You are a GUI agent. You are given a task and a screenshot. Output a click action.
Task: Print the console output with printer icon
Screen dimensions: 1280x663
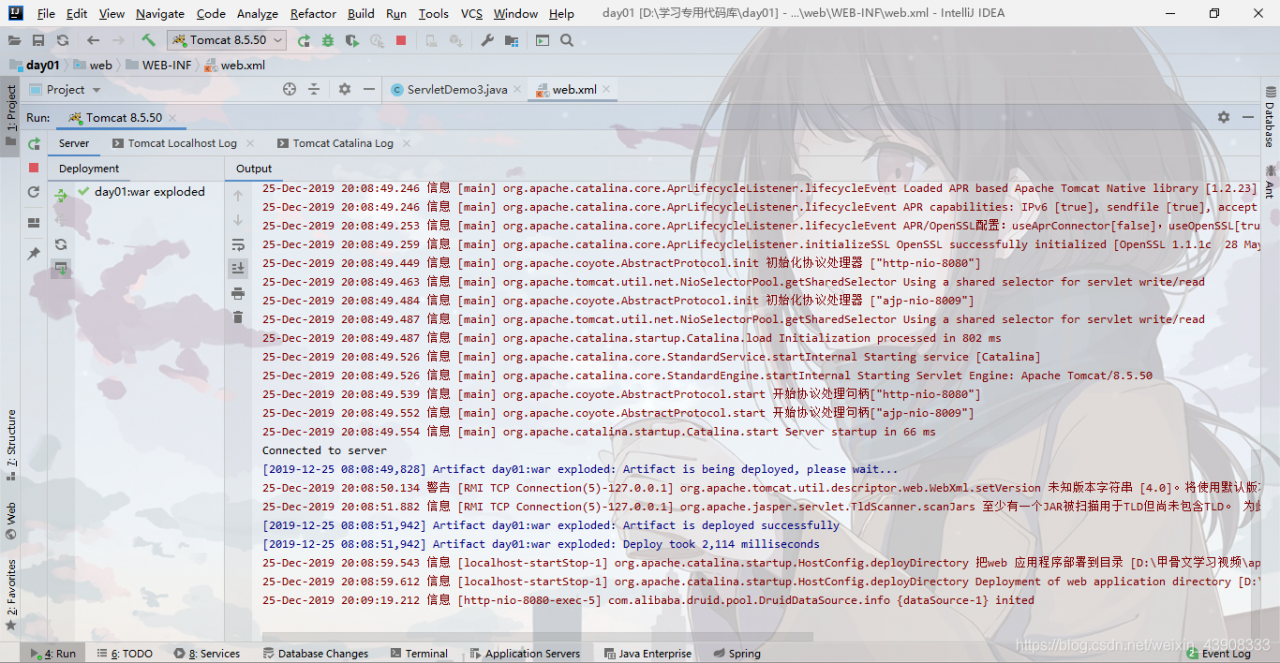[x=238, y=293]
